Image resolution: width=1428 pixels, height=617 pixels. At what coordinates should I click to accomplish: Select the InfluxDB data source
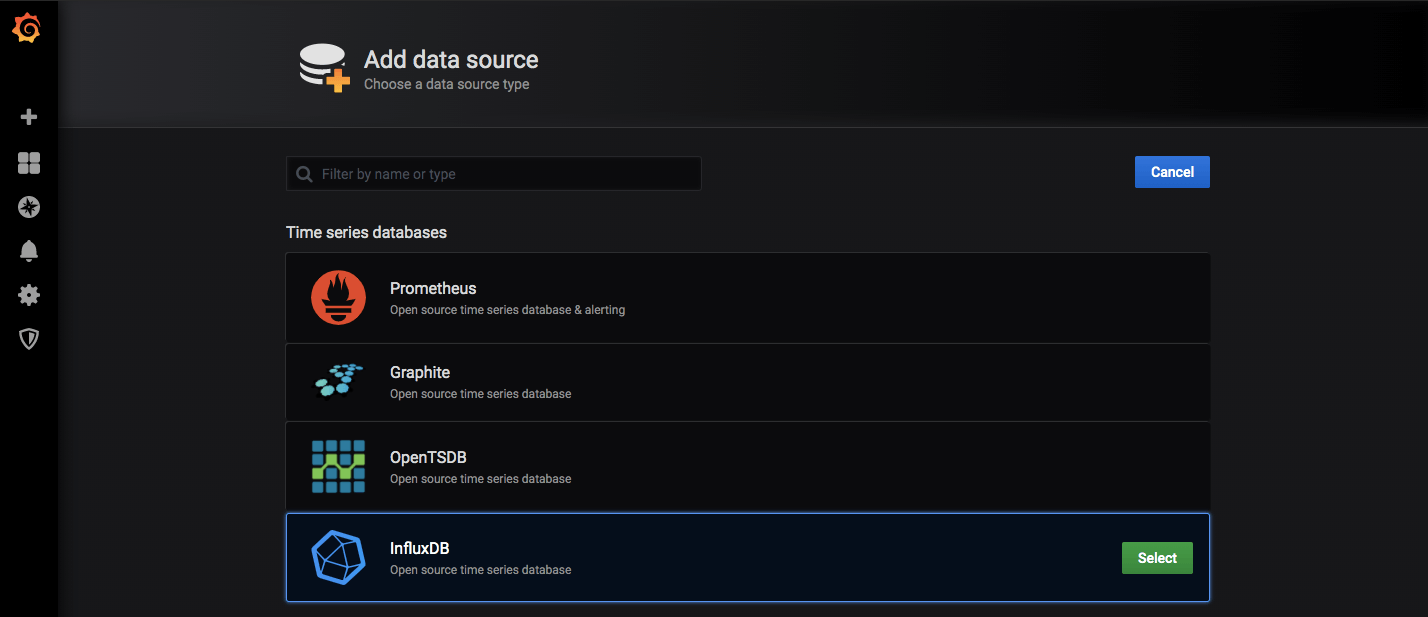(1157, 558)
